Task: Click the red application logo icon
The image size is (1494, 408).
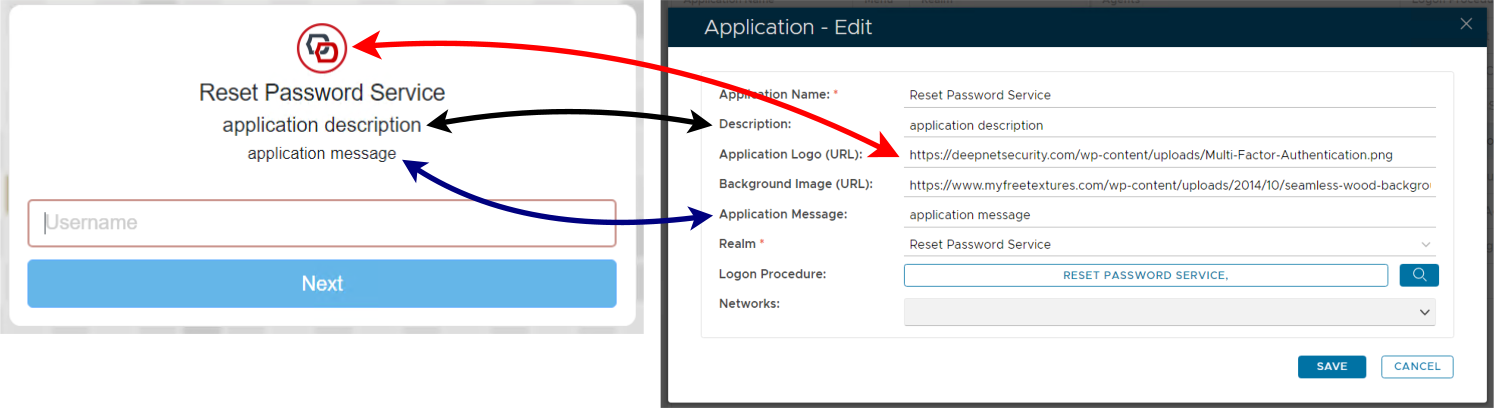Action: click(322, 47)
